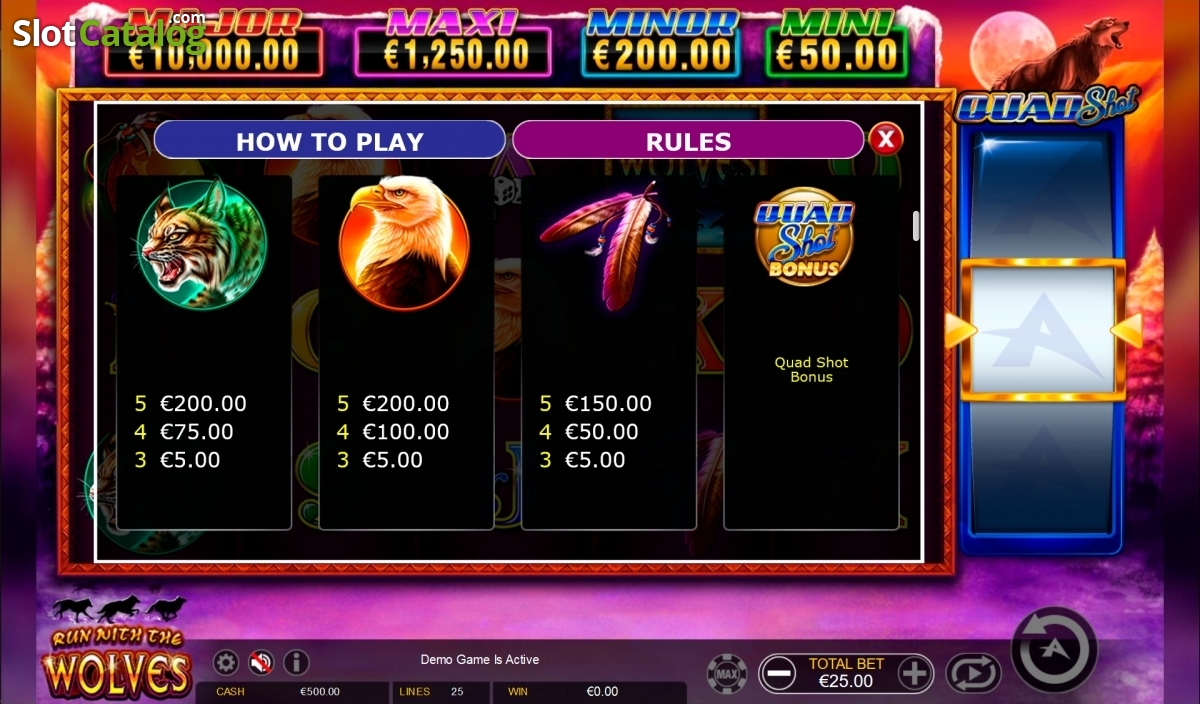
Task: Open the settings gear icon
Action: click(227, 662)
